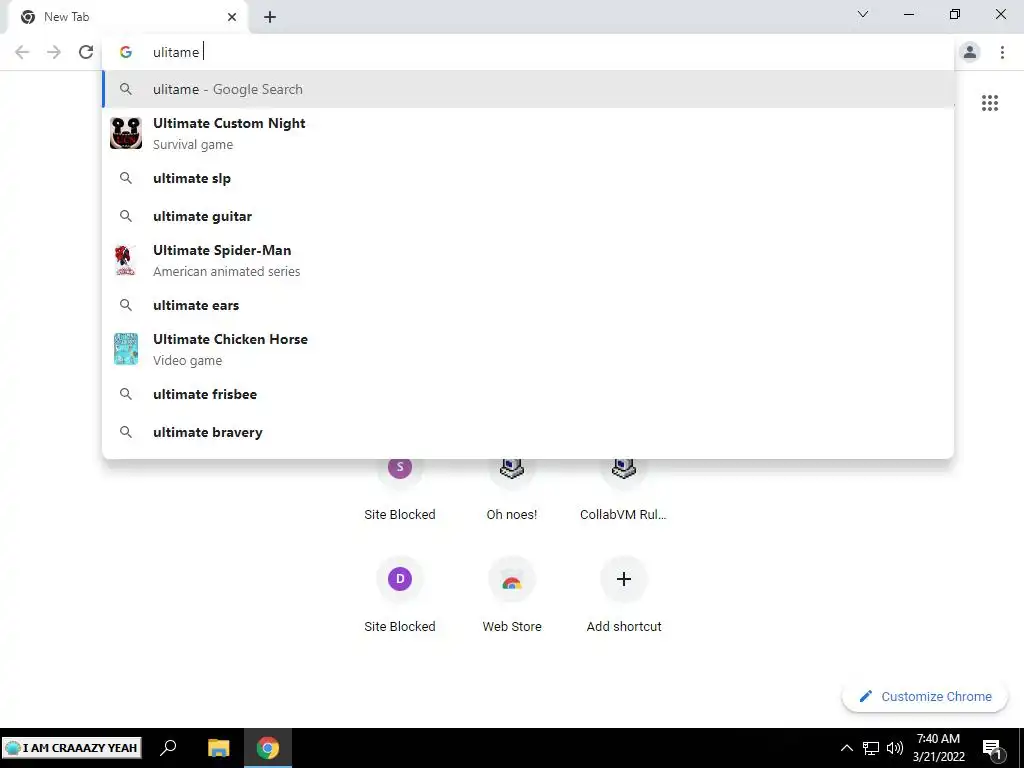The width and height of the screenshot is (1024, 768).
Task: Open the taskbar clock and date
Action: coord(938,748)
